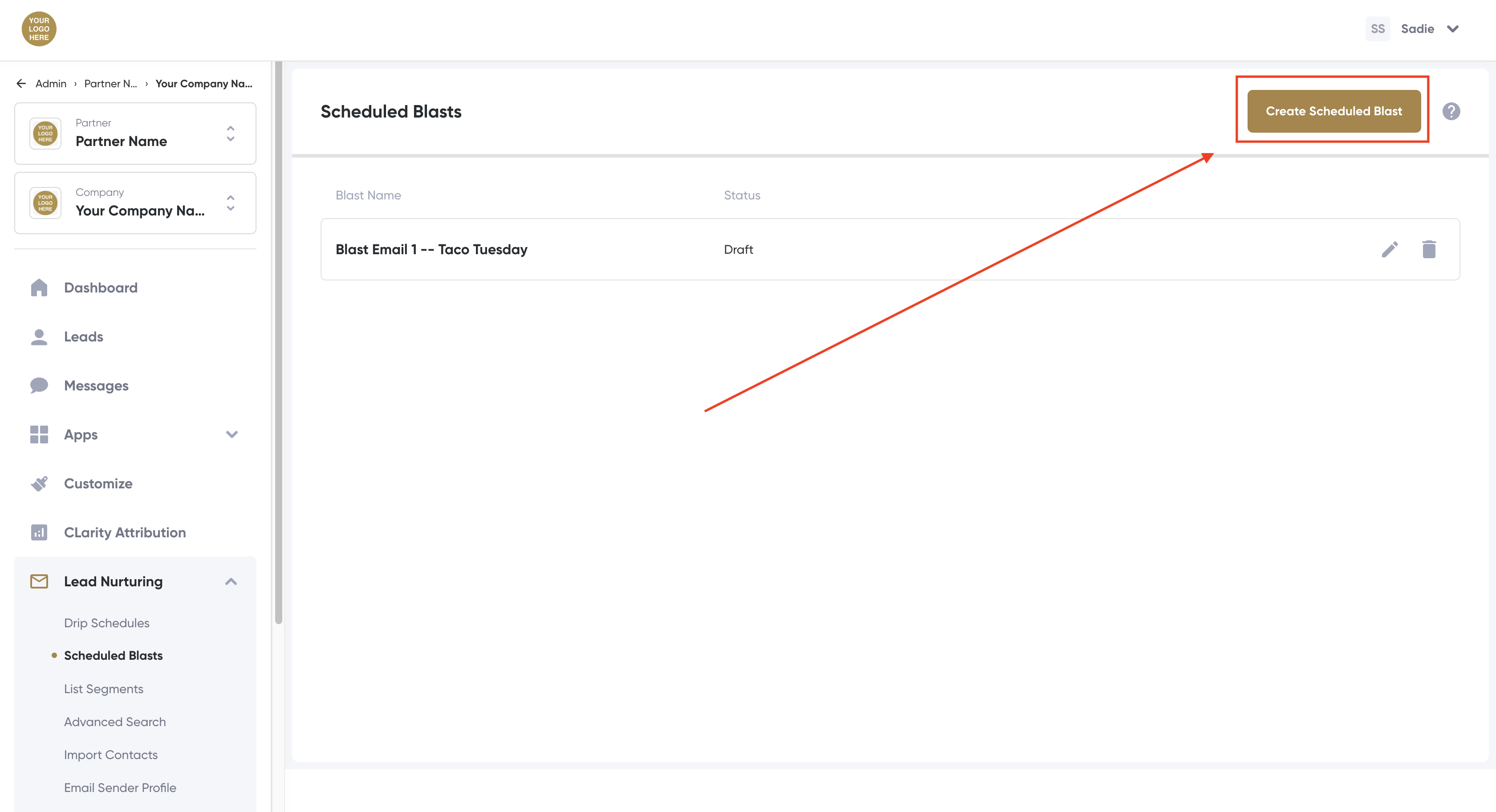Image resolution: width=1496 pixels, height=812 pixels.
Task: Navigate to Import Contacts
Action: 110,755
